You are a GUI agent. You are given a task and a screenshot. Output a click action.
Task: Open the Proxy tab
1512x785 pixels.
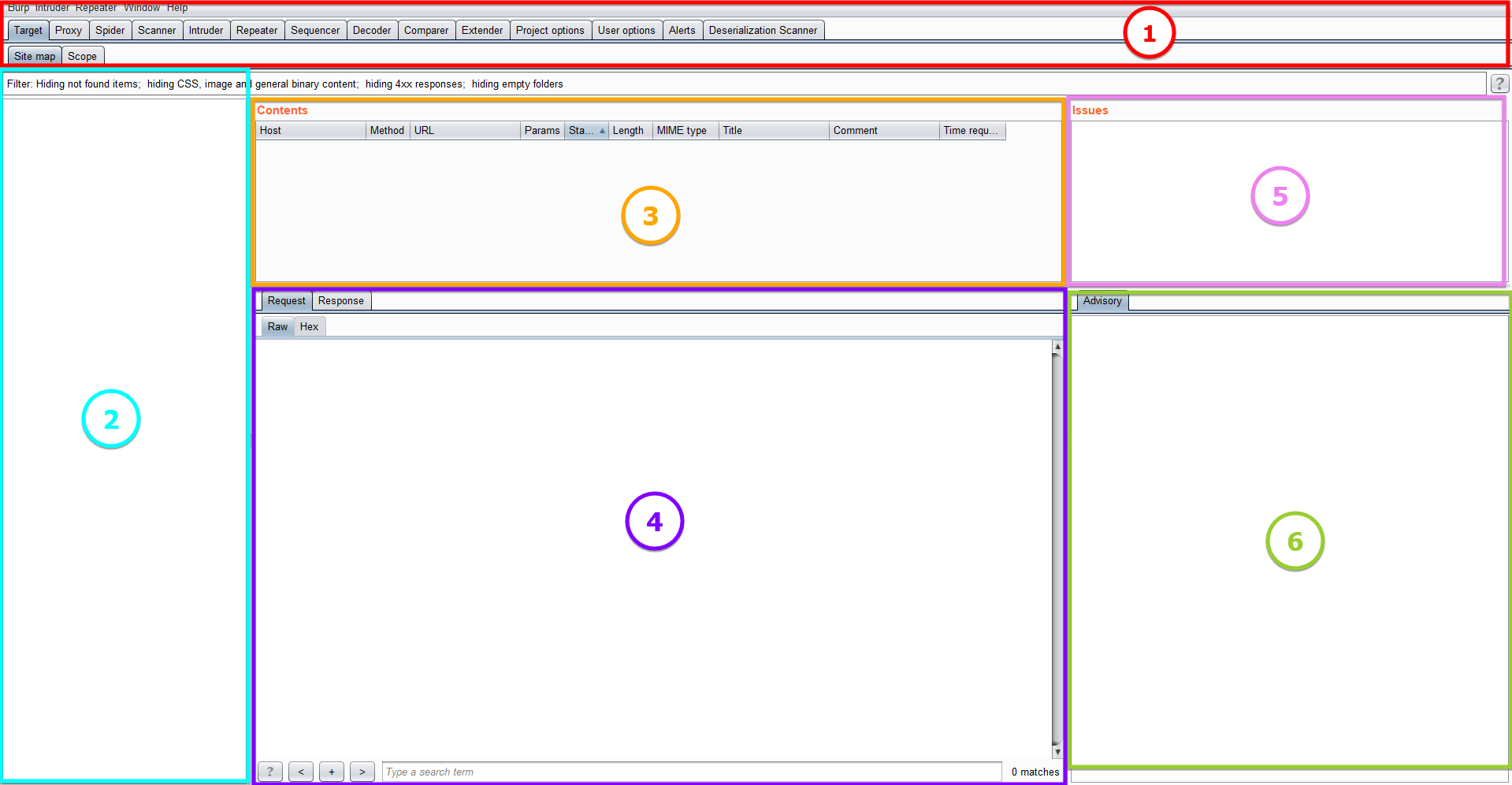69,31
